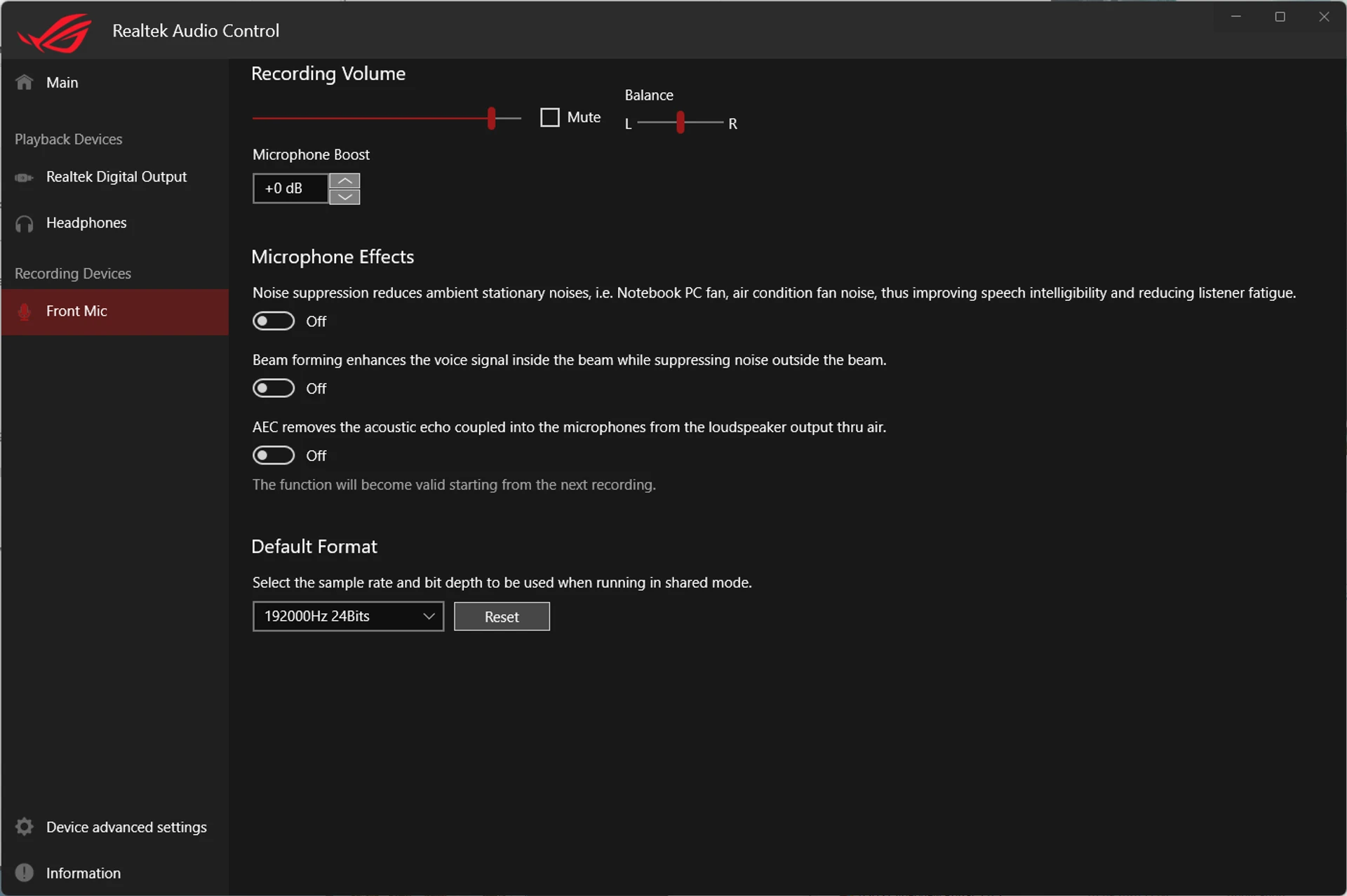The height and width of the screenshot is (896, 1347).
Task: Select Front Mic recording device
Action: pos(115,312)
